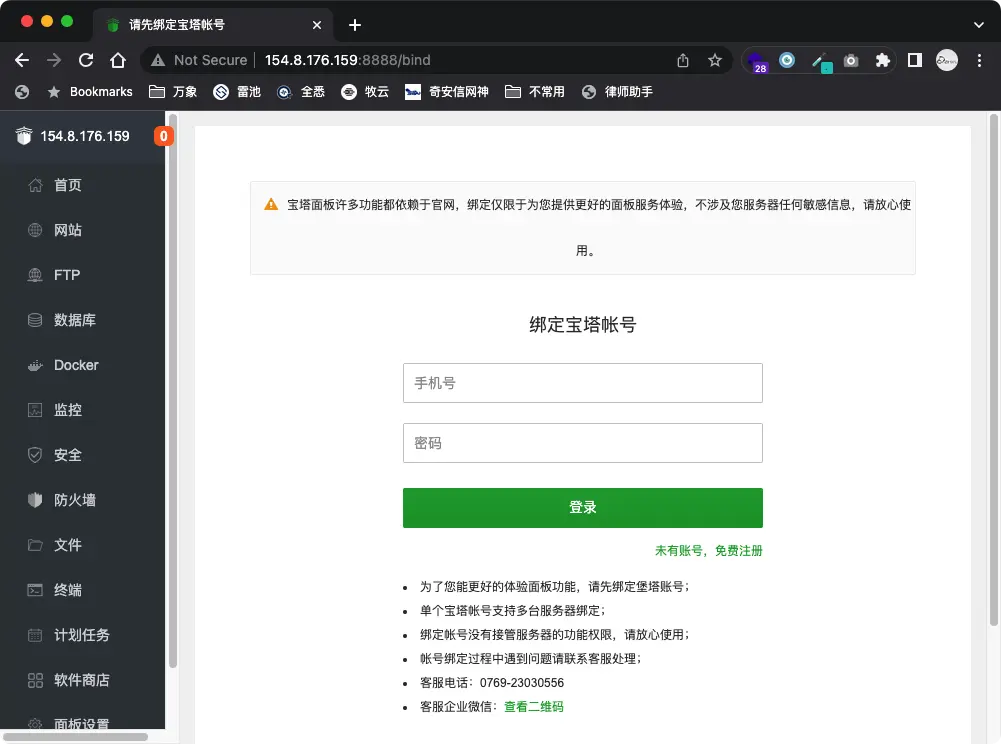Screen dimensions: 1001x744
Task: Click the sidebar horizontal scrollbar
Action: [x=75, y=736]
